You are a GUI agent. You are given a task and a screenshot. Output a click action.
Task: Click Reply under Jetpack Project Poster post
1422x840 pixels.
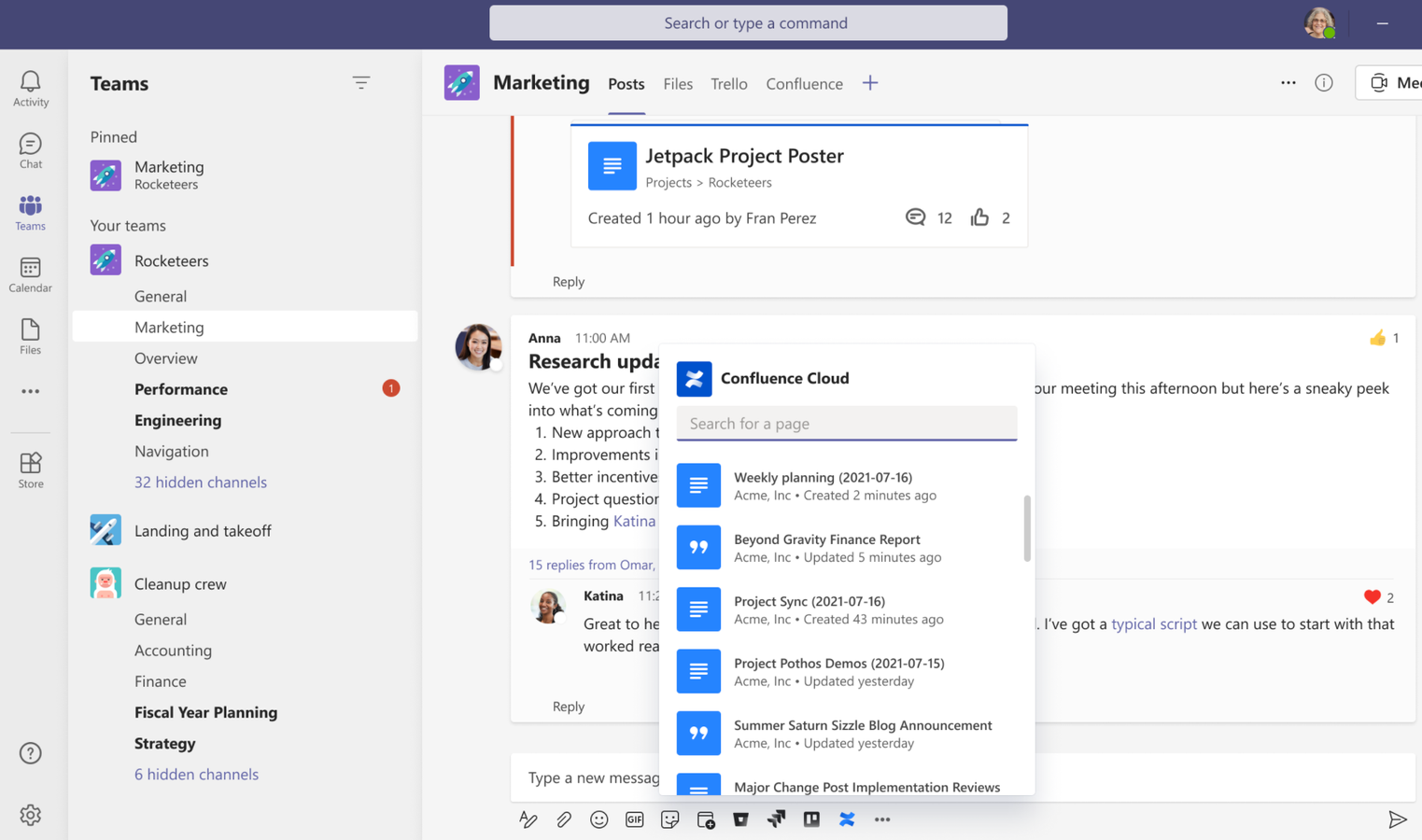[x=569, y=281]
